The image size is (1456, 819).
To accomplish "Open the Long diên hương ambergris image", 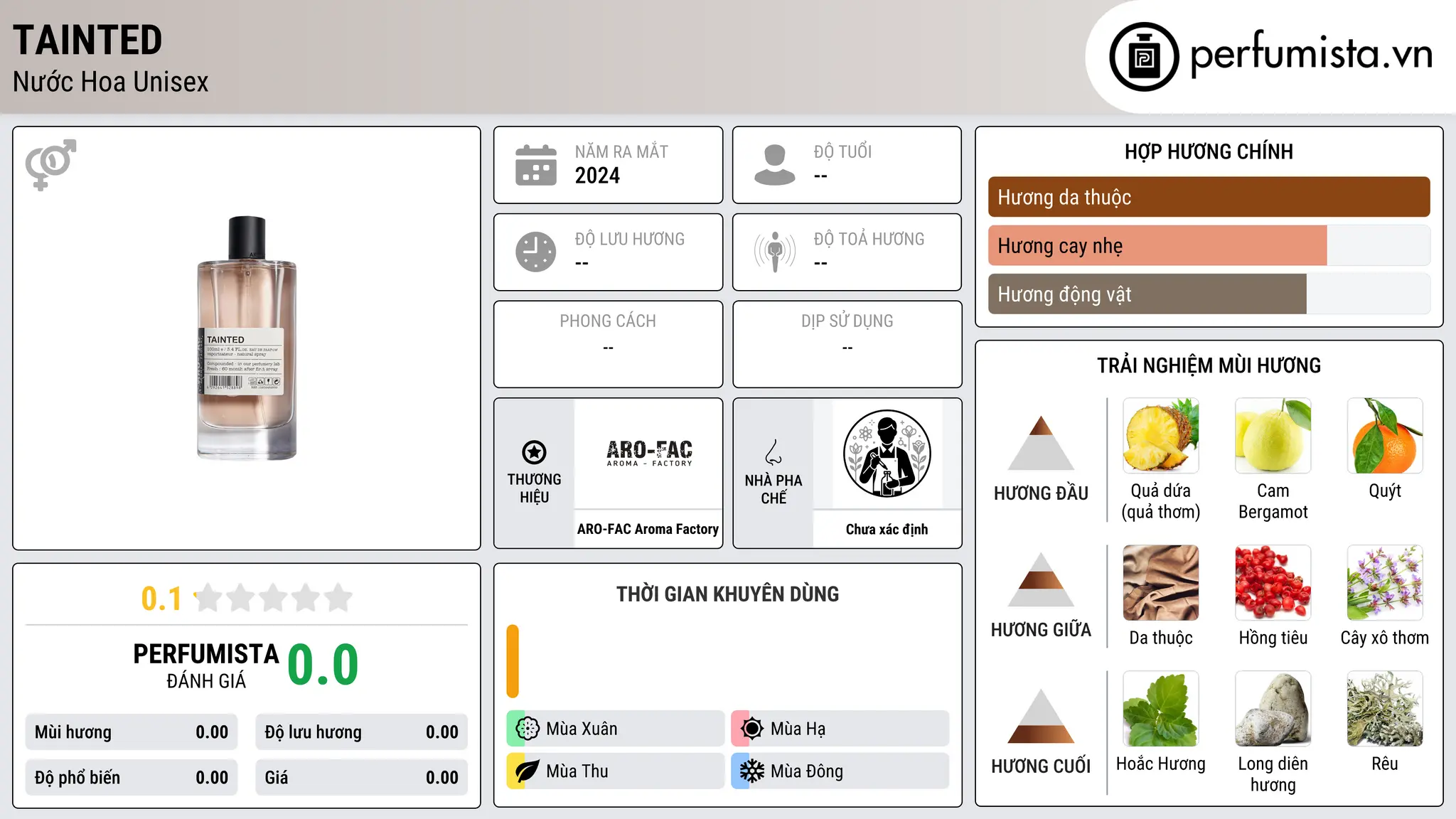I will (1273, 709).
